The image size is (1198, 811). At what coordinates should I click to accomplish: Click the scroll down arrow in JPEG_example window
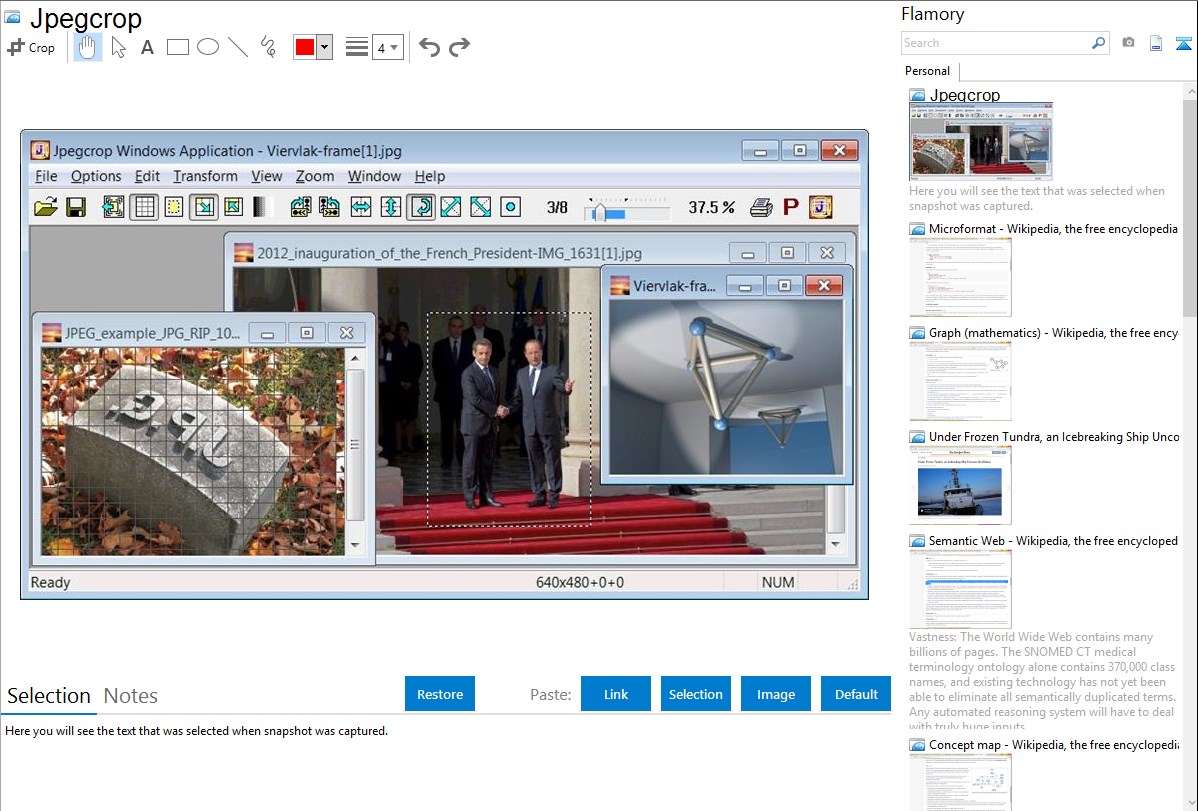click(355, 546)
